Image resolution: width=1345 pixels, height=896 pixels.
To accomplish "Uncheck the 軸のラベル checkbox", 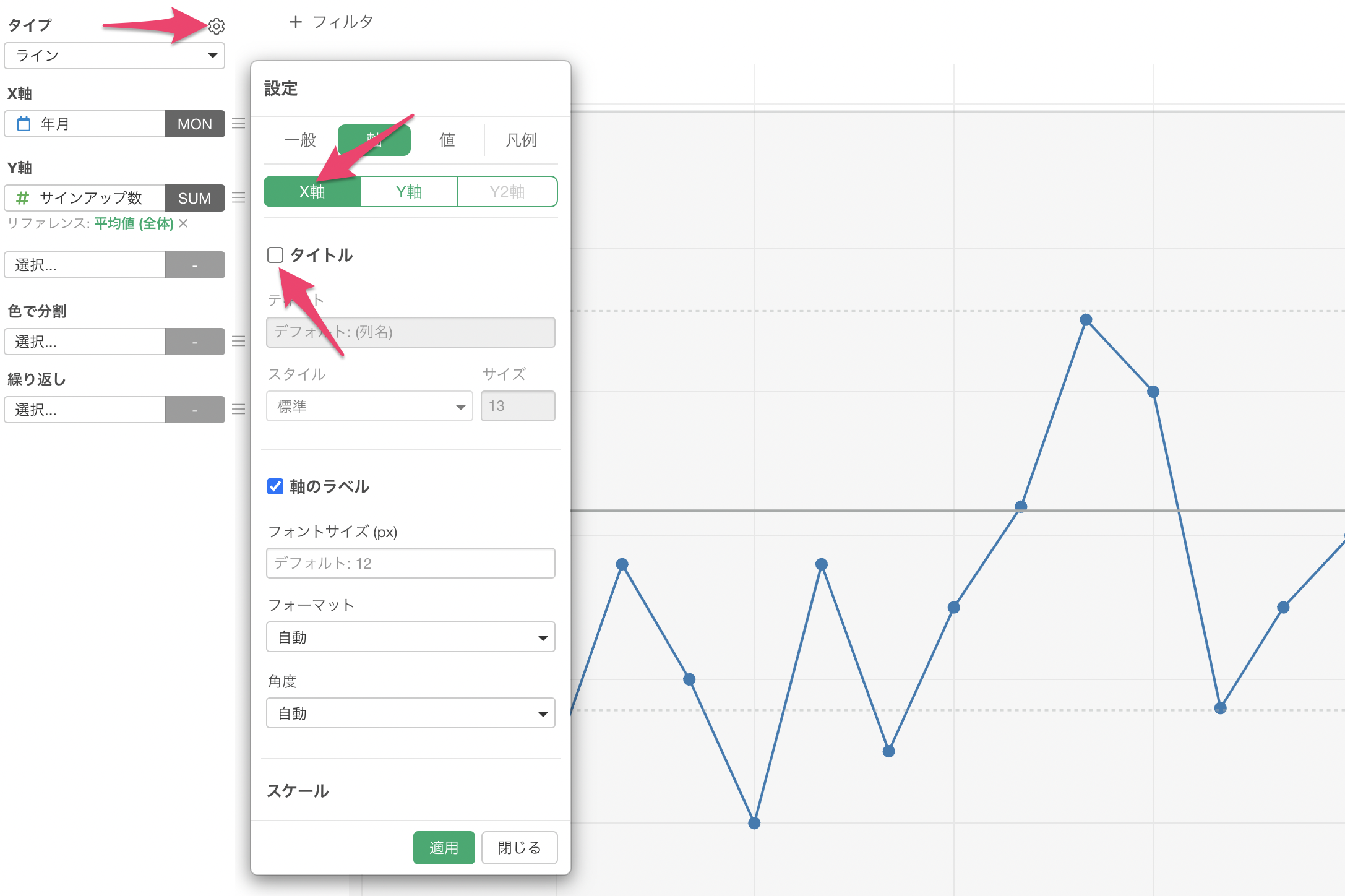I will click(x=275, y=486).
